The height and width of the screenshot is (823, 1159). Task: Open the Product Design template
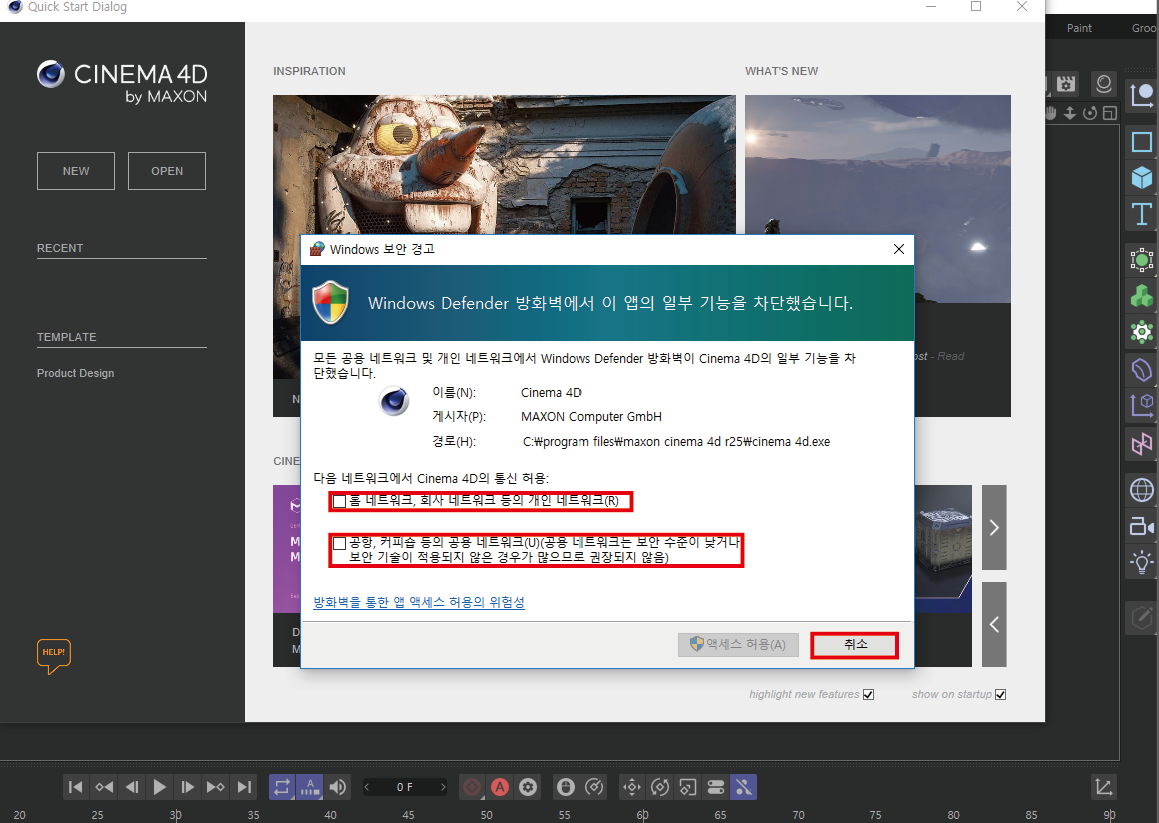75,373
